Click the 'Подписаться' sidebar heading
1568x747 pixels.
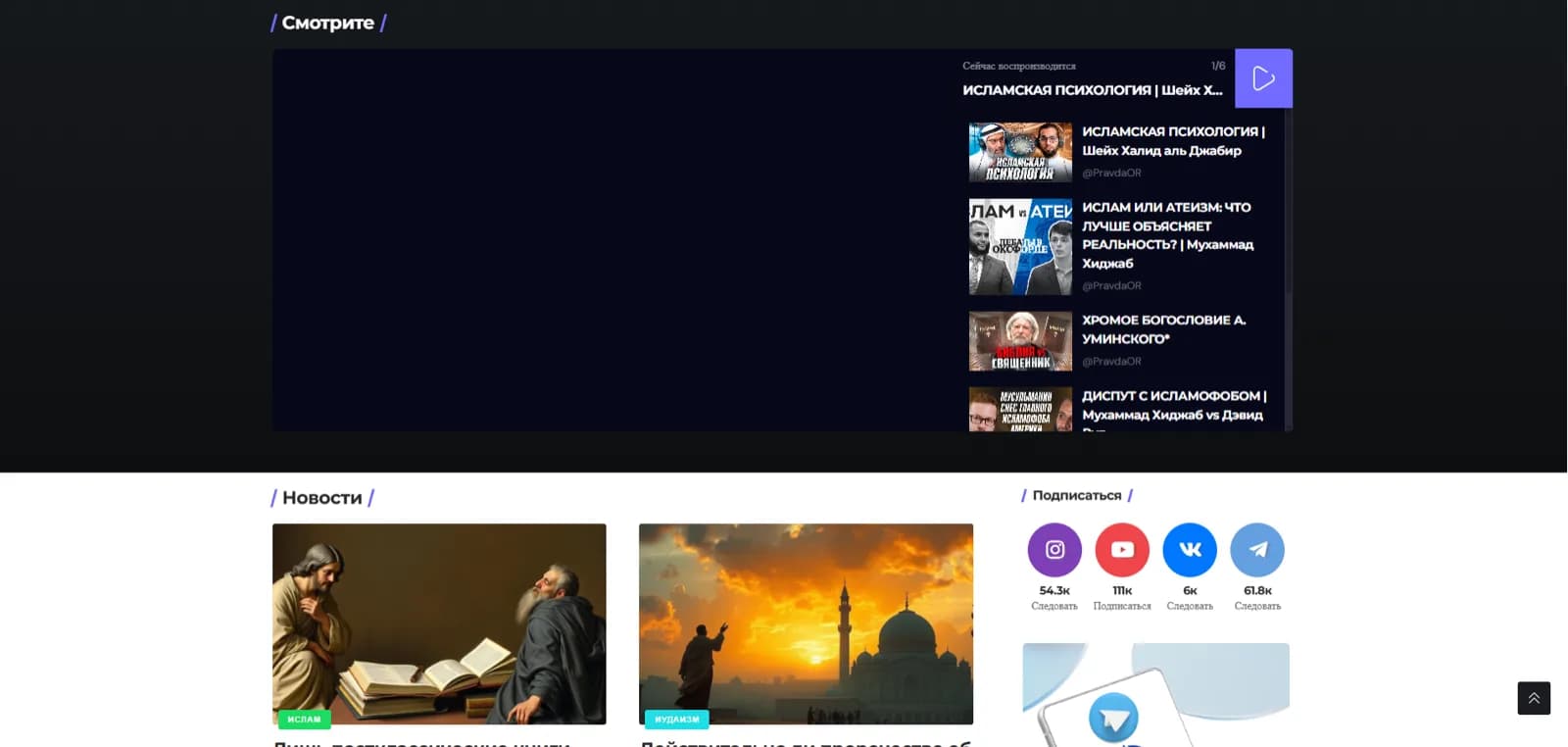[x=1077, y=495]
